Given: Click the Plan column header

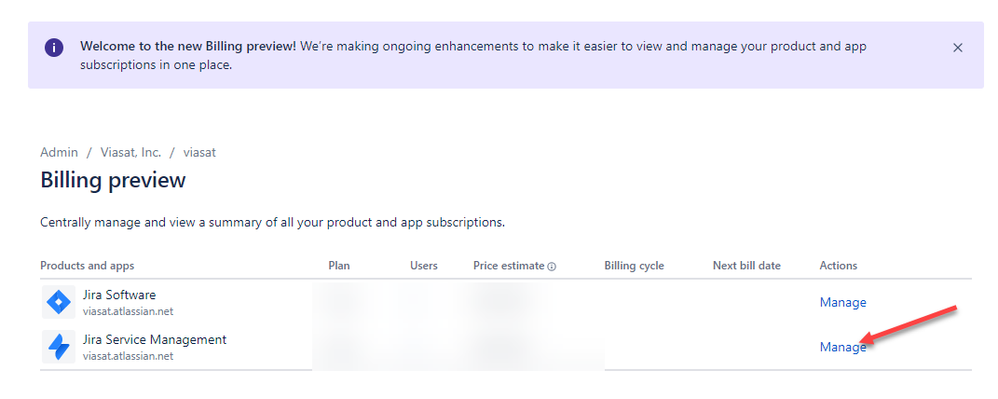Looking at the screenshot, I should 339,266.
